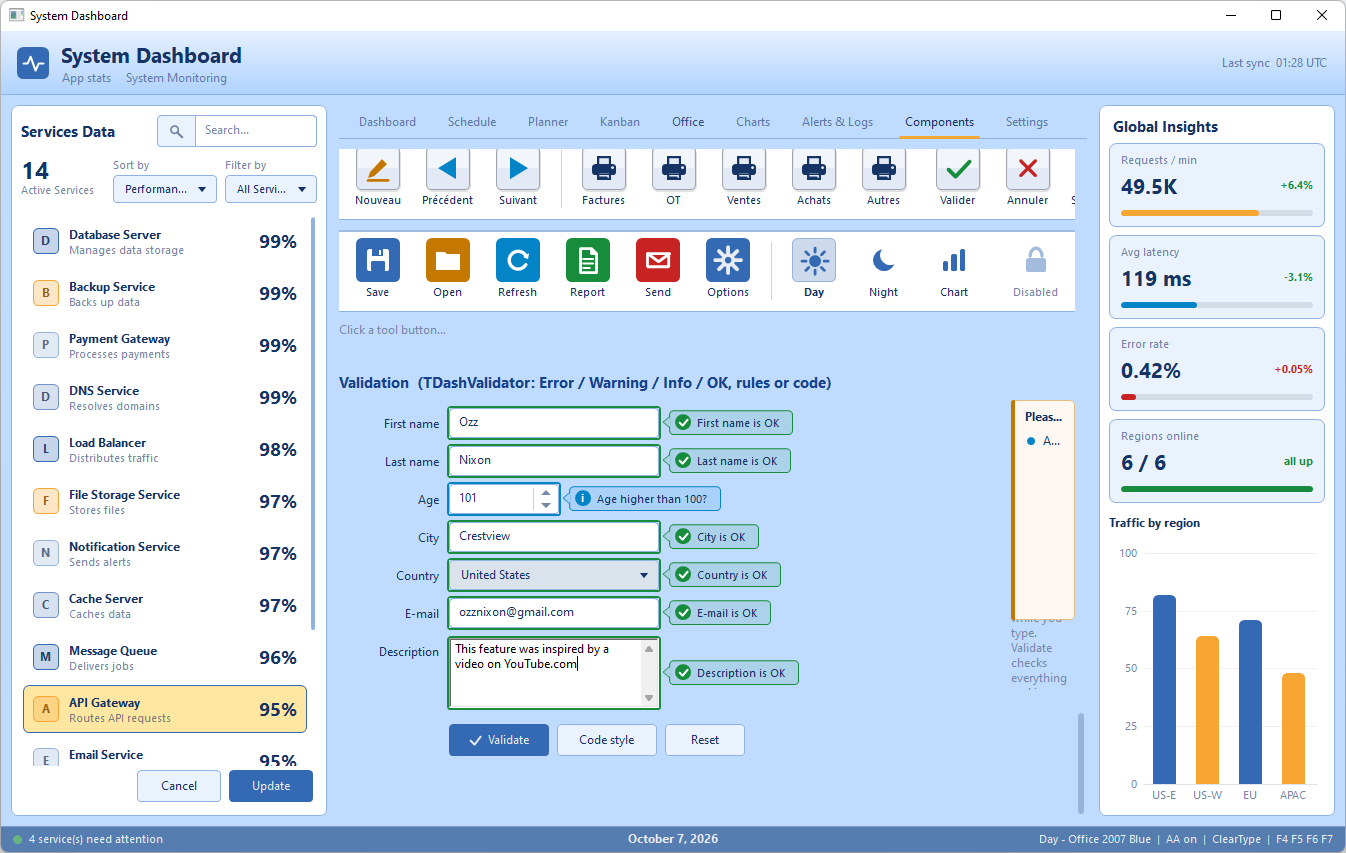
Task: Click the Requests / min progress bar
Action: coord(1217,213)
